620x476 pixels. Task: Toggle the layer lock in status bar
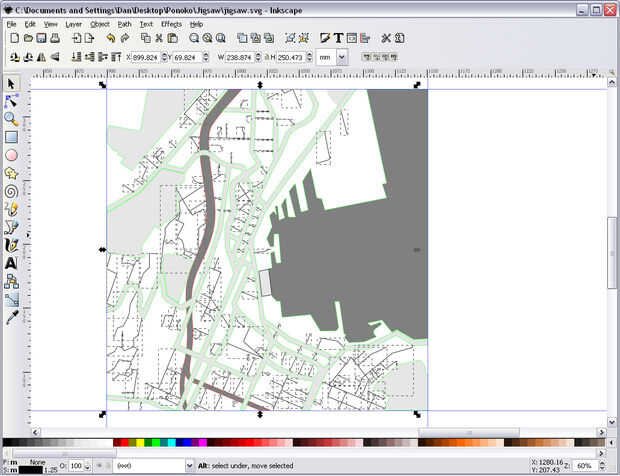109,466
